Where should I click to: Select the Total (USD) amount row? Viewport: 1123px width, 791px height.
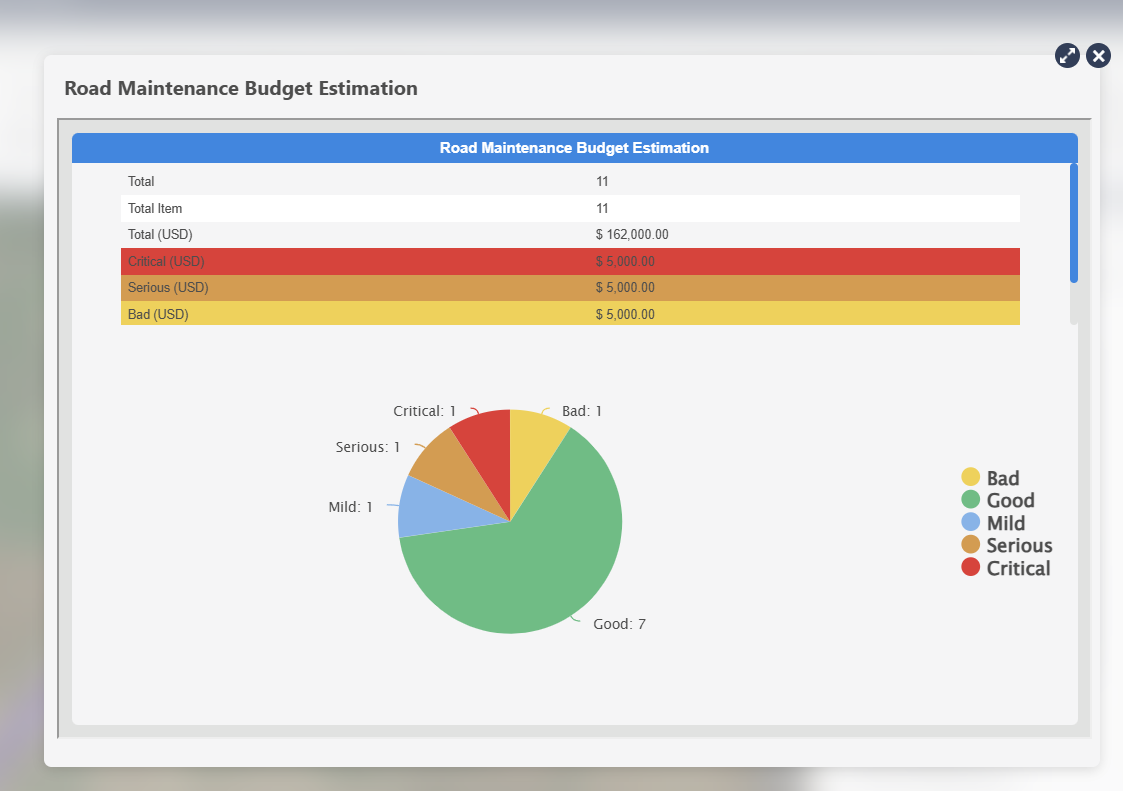point(570,234)
